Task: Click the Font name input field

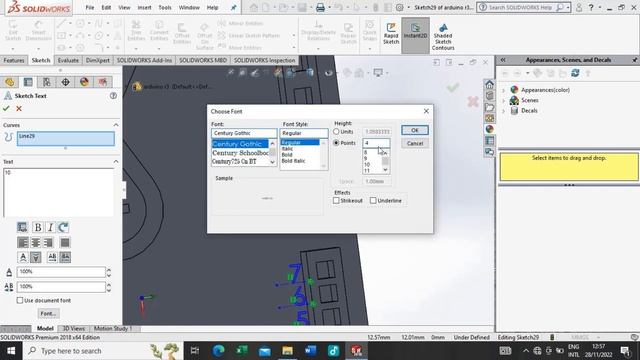Action: click(x=244, y=133)
